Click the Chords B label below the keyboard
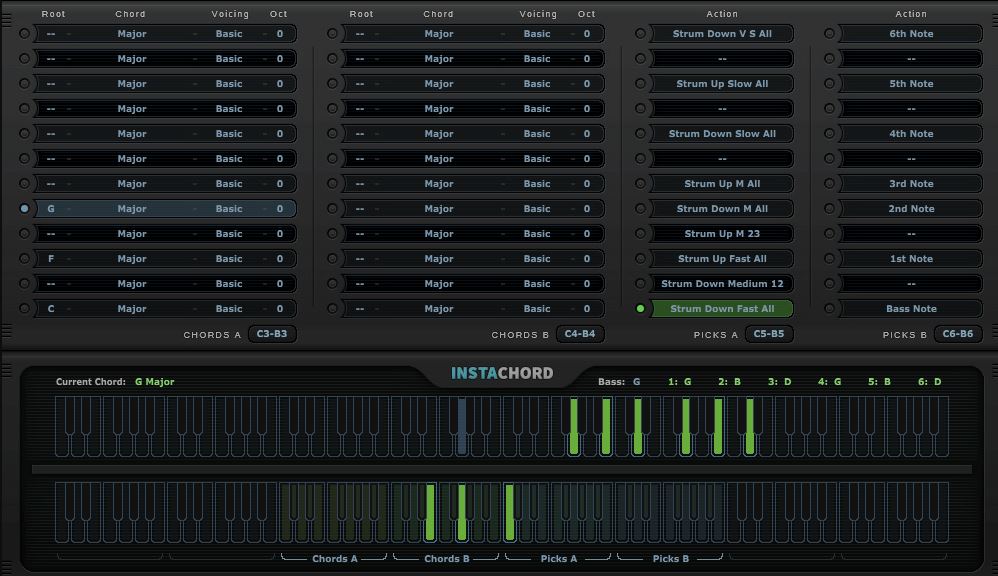The image size is (998, 576). [x=447, y=558]
